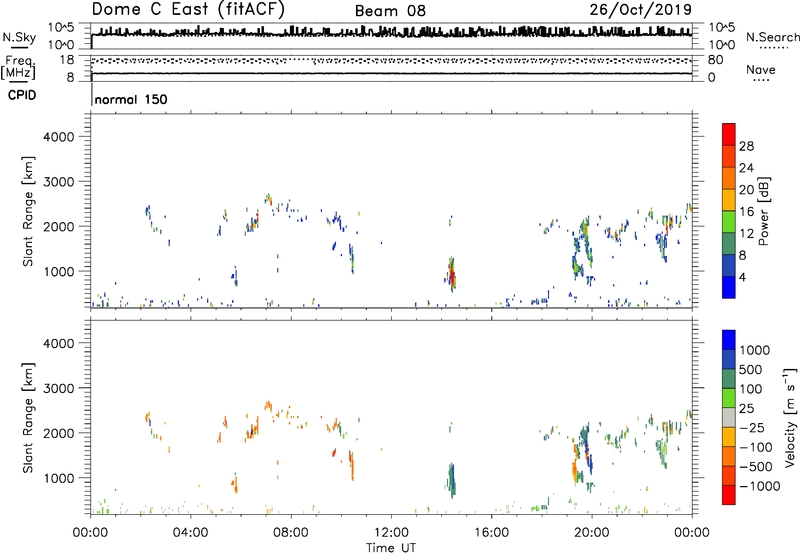
Task: Click the '20:00' time tick label
Action: [591, 533]
